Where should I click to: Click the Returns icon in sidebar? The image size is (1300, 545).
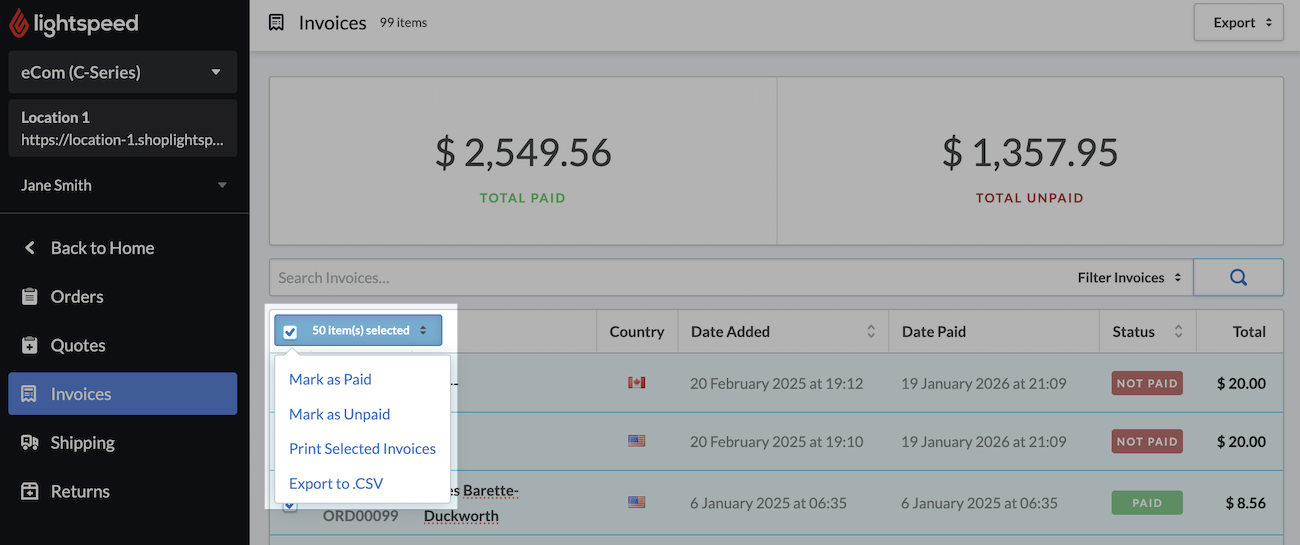(30, 492)
